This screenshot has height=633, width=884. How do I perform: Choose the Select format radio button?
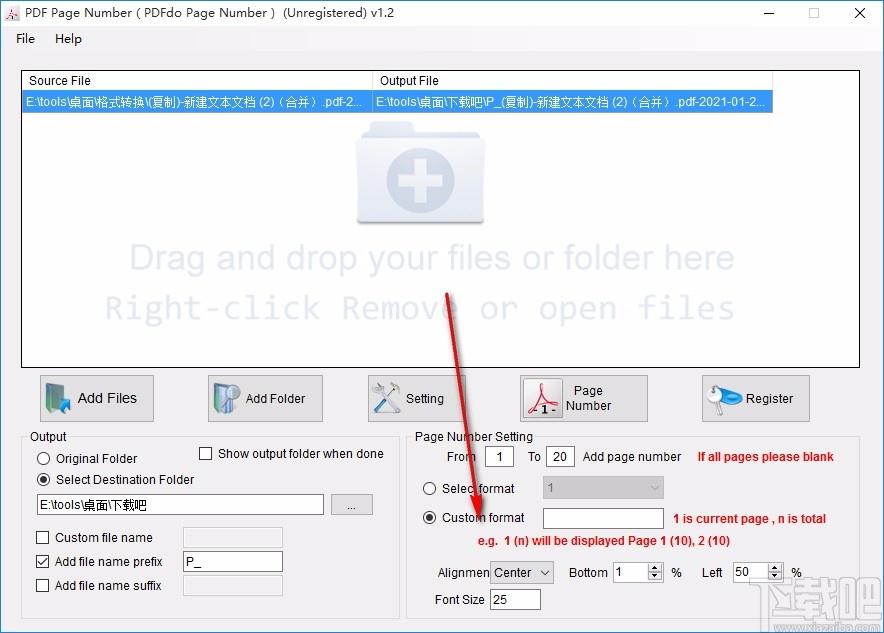pos(430,489)
